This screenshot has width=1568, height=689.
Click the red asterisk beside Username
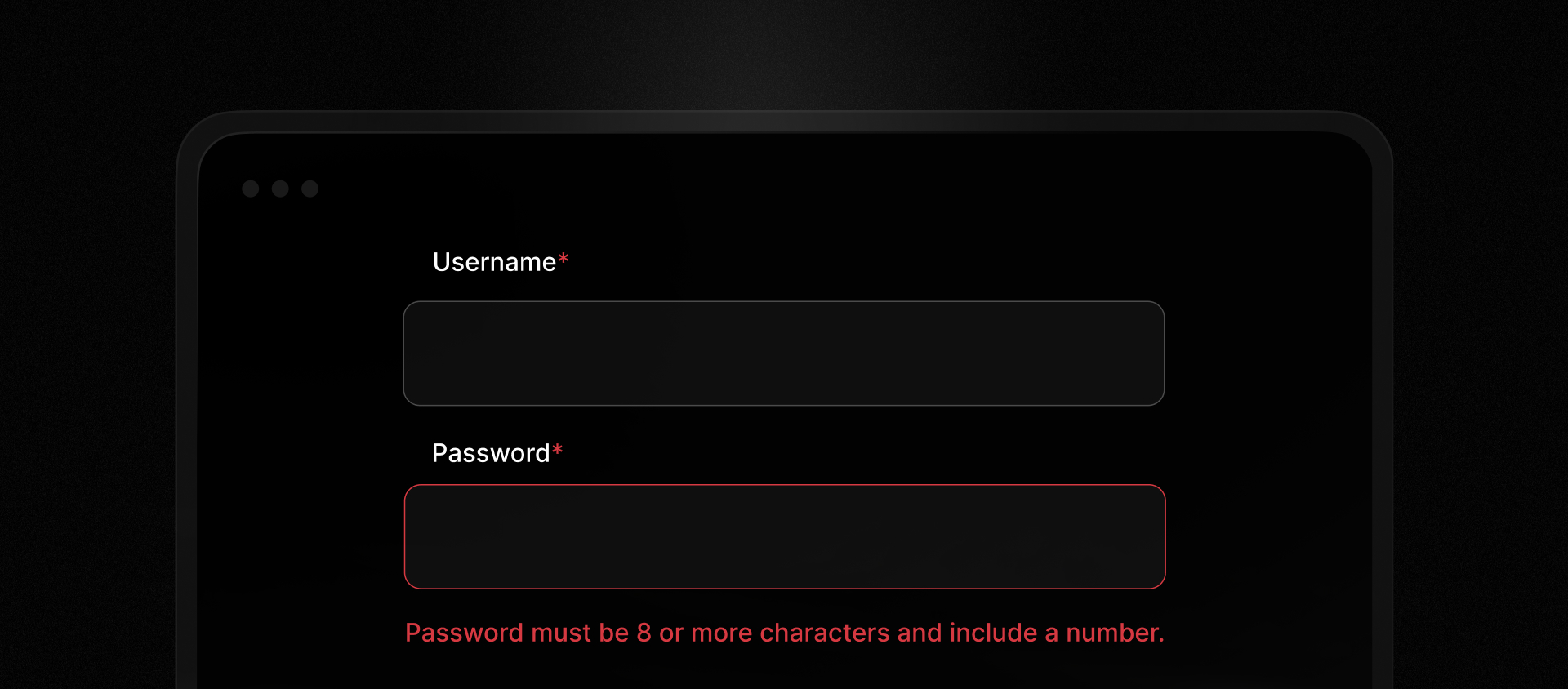point(563,260)
